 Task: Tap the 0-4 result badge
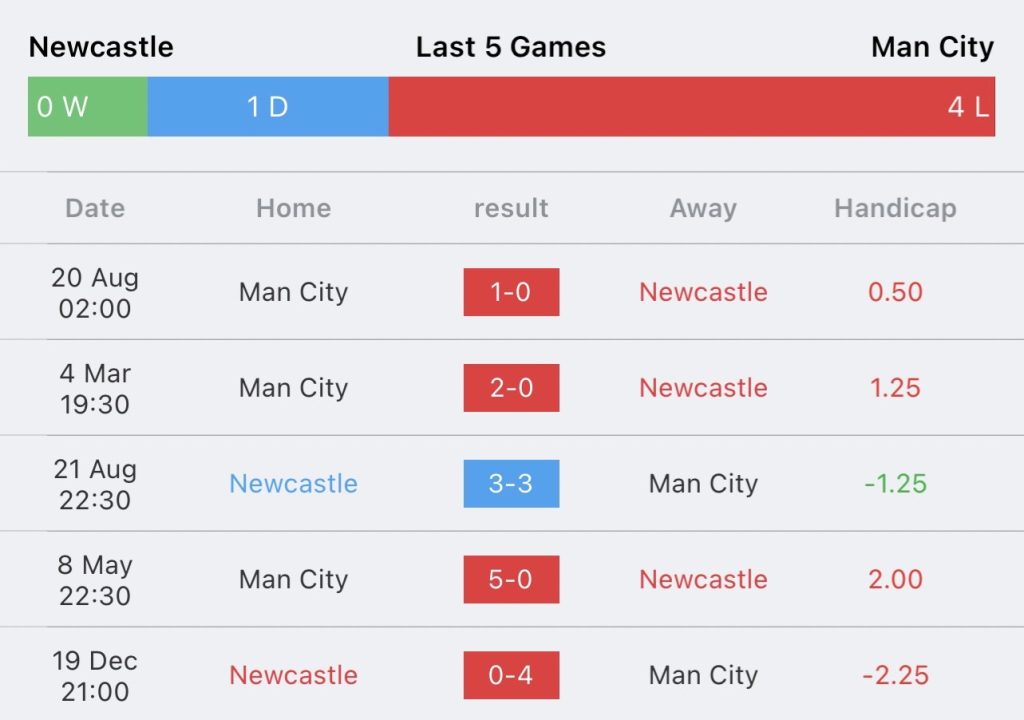click(x=511, y=675)
